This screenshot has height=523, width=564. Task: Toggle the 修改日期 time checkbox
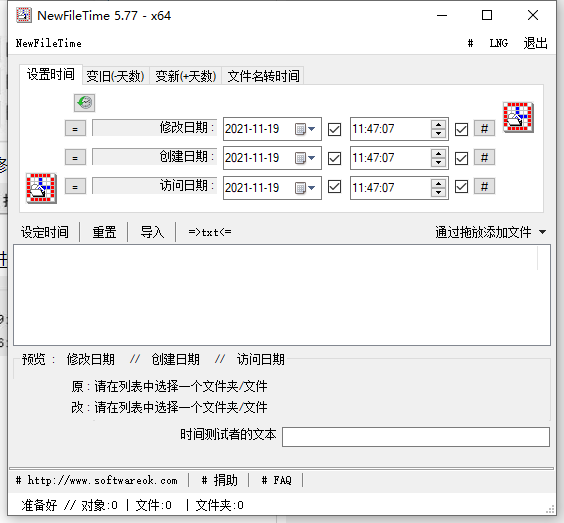click(x=461, y=129)
